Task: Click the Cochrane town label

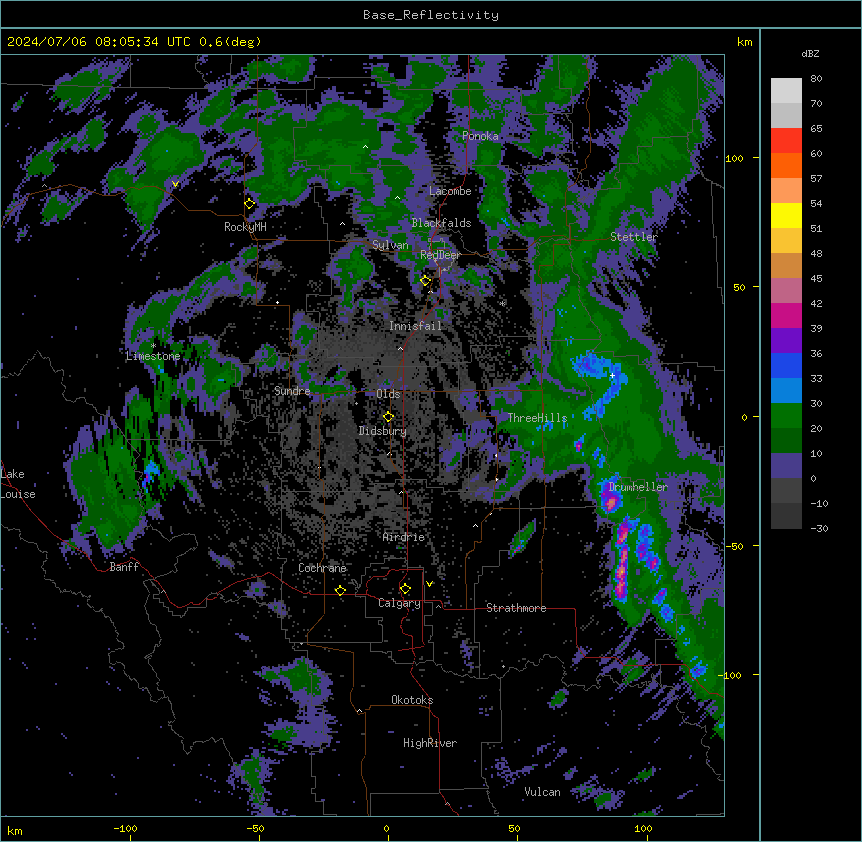Action: (322, 568)
